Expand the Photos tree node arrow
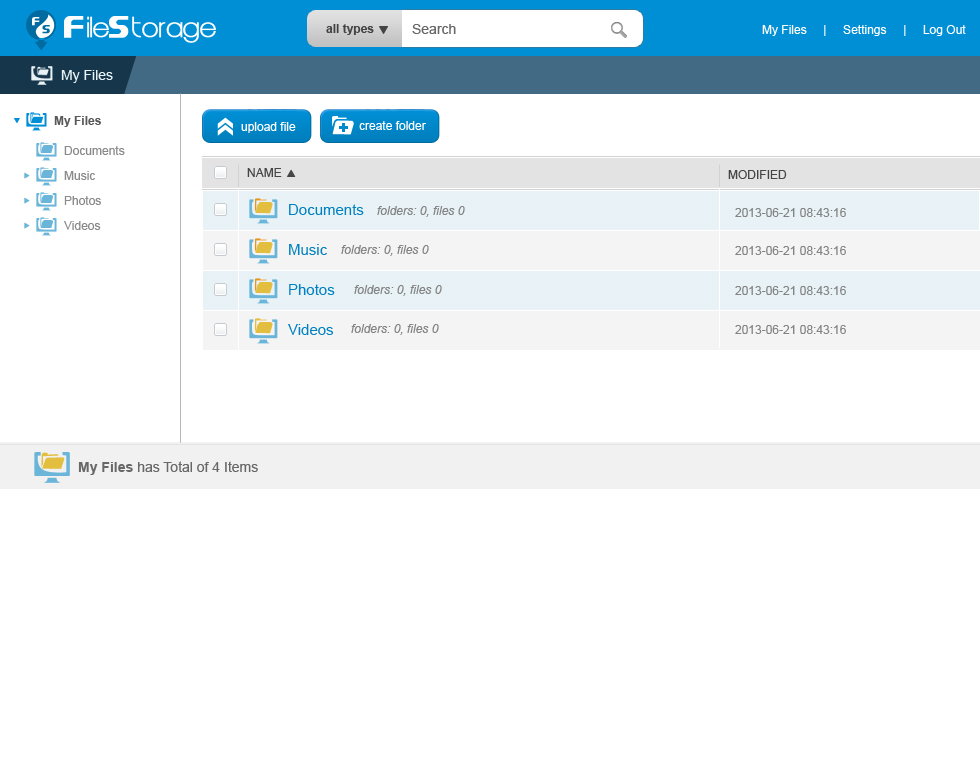980x778 pixels. 26,201
